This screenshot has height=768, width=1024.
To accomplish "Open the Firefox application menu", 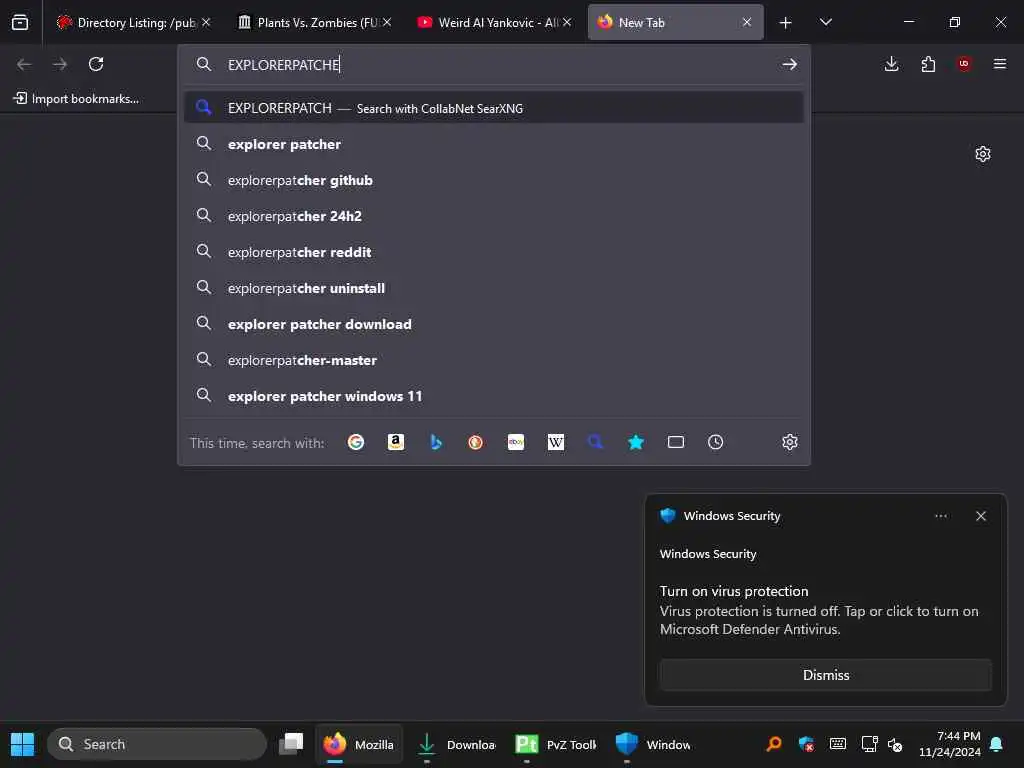I will click(1000, 64).
